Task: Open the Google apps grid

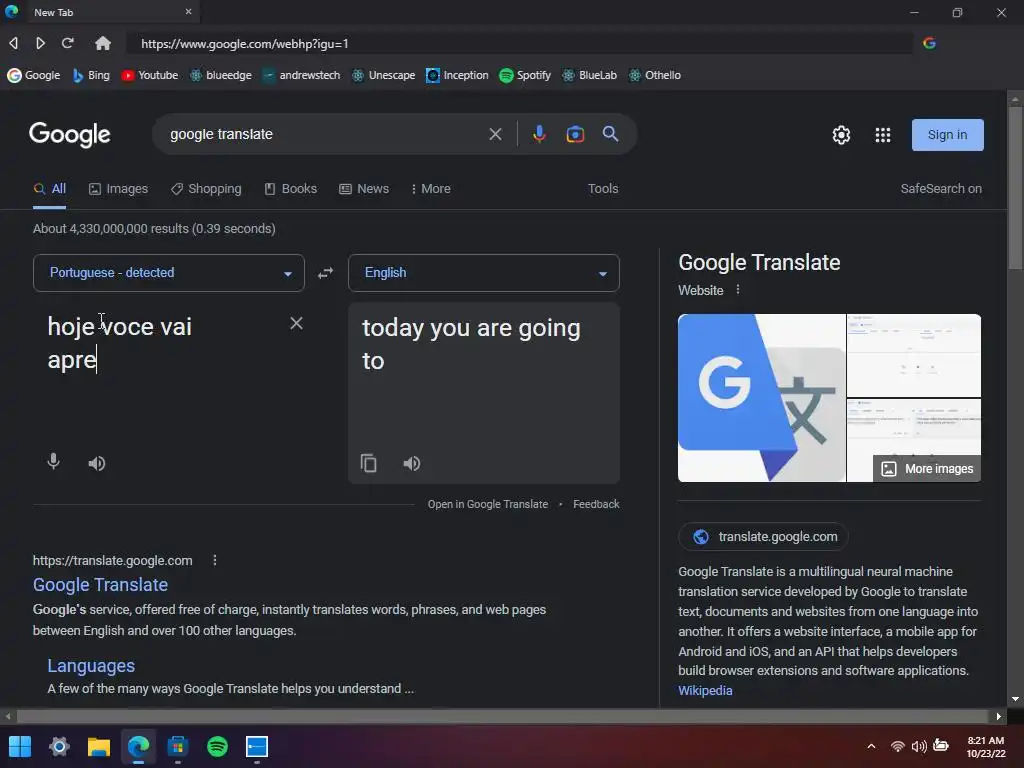Action: click(882, 135)
